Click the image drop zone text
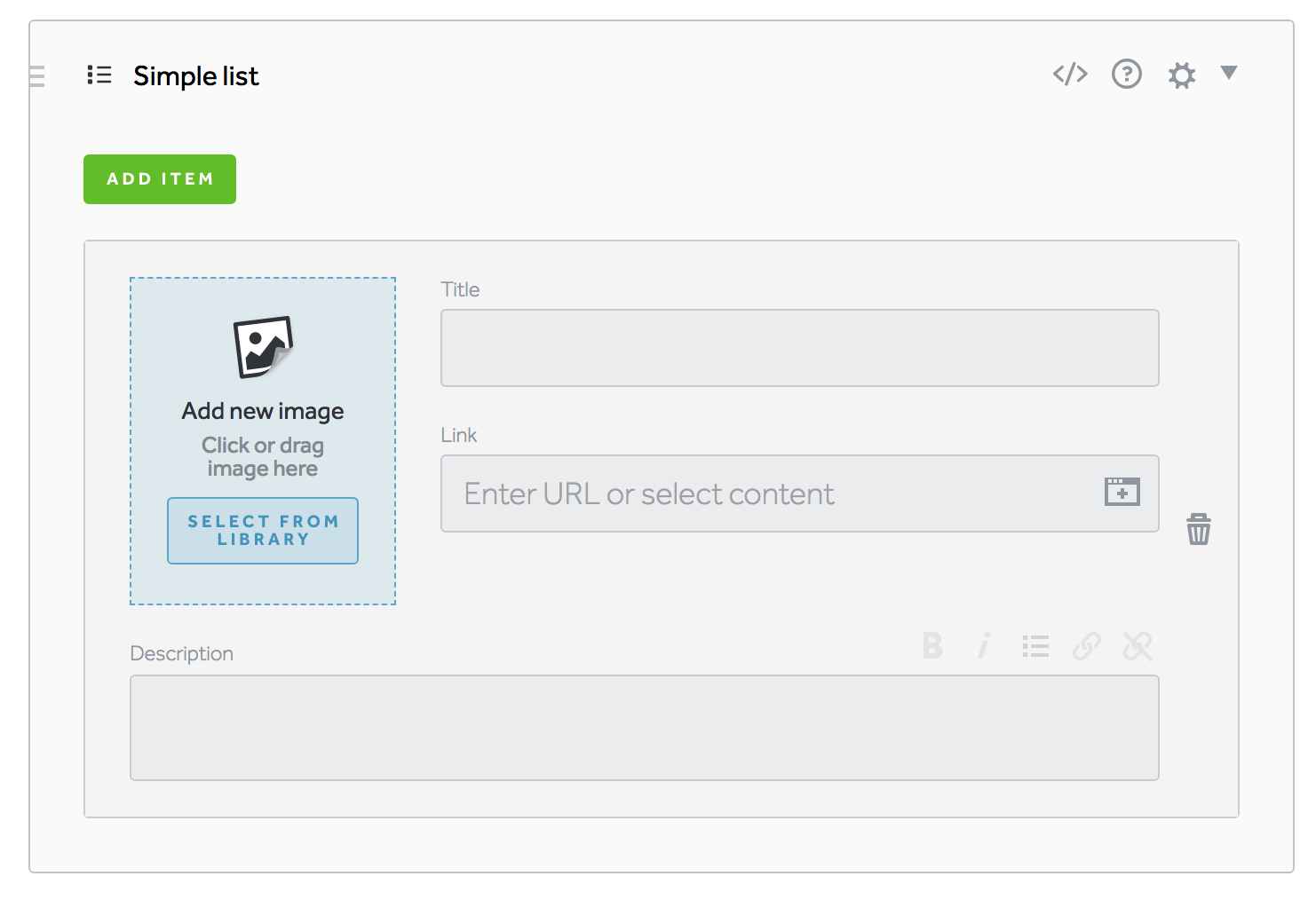Screen dimensions: 1316x900 click(263, 456)
